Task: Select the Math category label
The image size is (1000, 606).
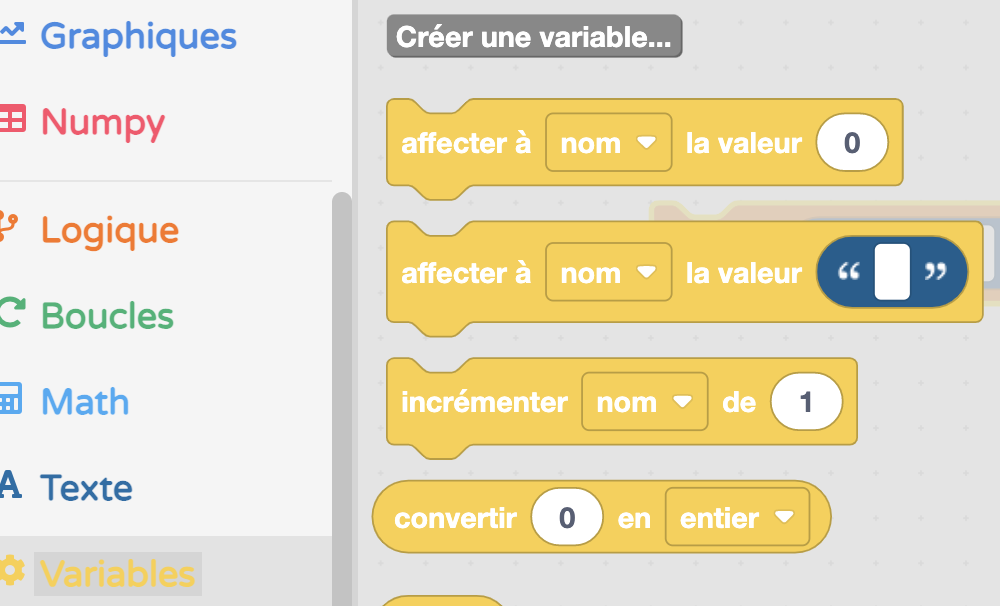Action: (85, 402)
